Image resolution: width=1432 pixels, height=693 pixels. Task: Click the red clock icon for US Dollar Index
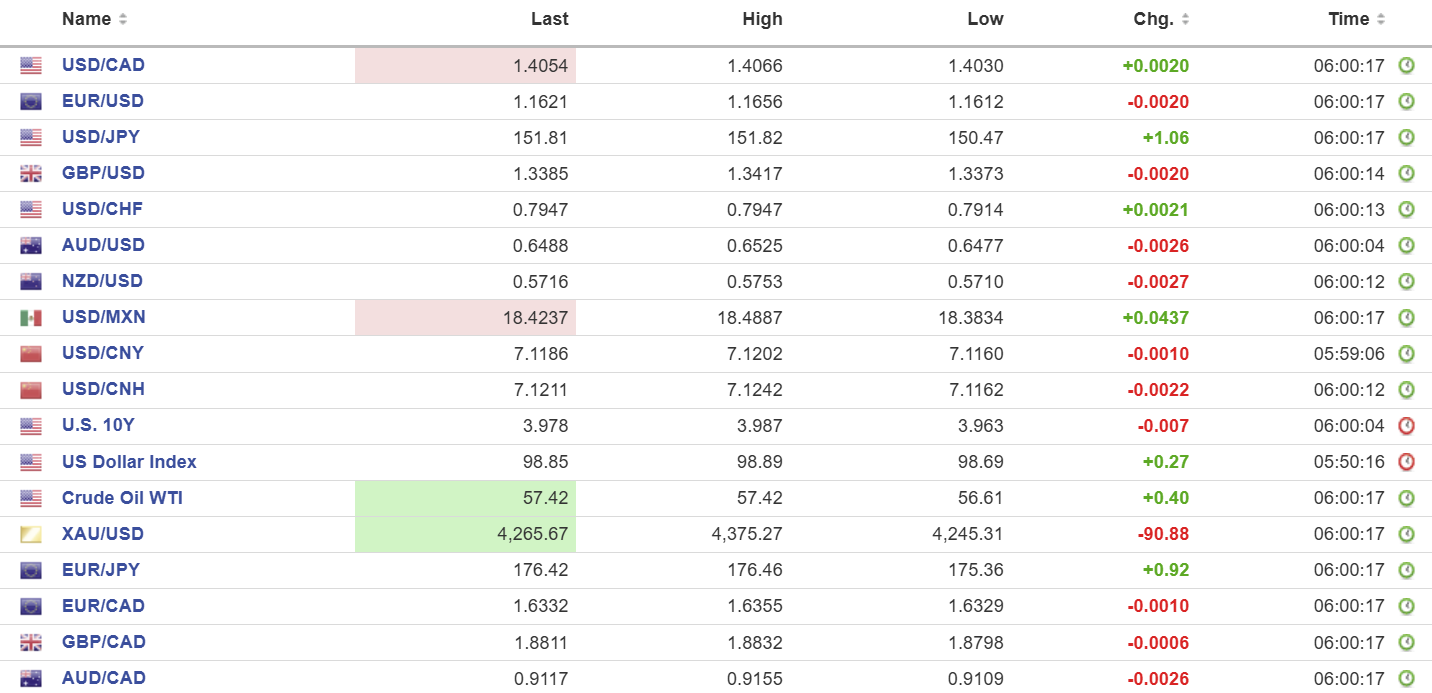[x=1406, y=462]
